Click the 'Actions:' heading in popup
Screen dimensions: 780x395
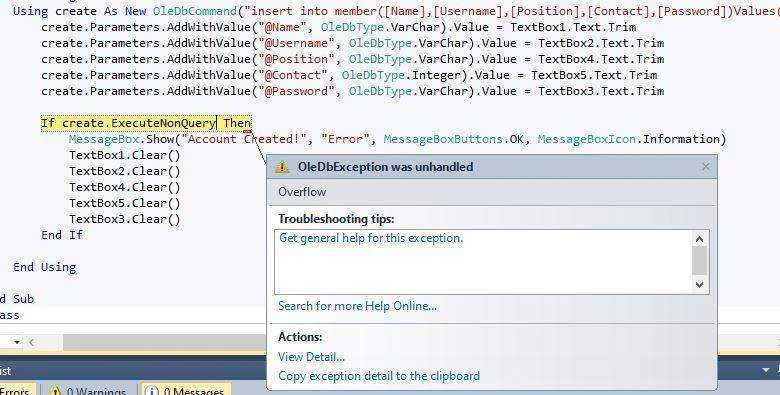click(300, 337)
